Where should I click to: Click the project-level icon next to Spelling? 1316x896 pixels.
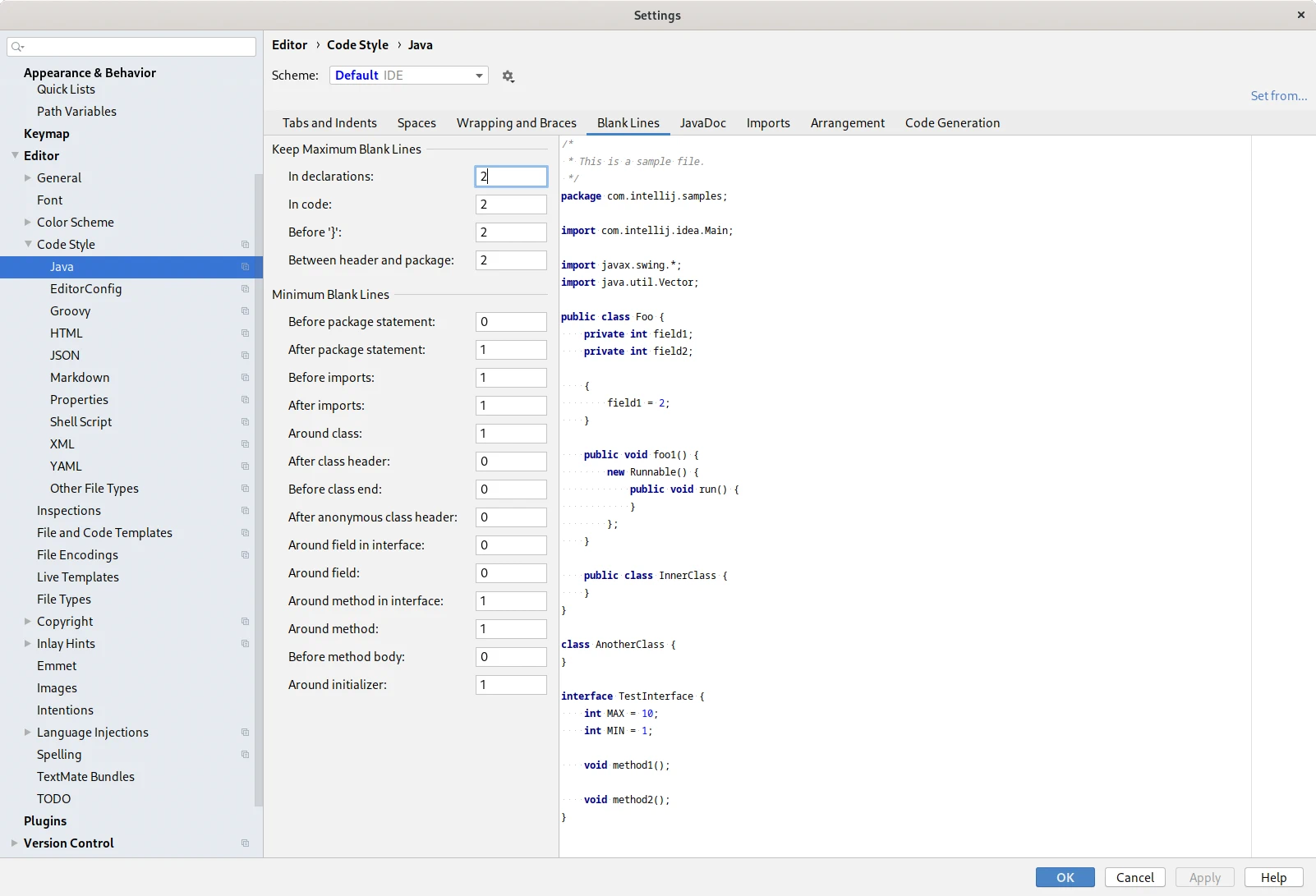[x=245, y=755]
